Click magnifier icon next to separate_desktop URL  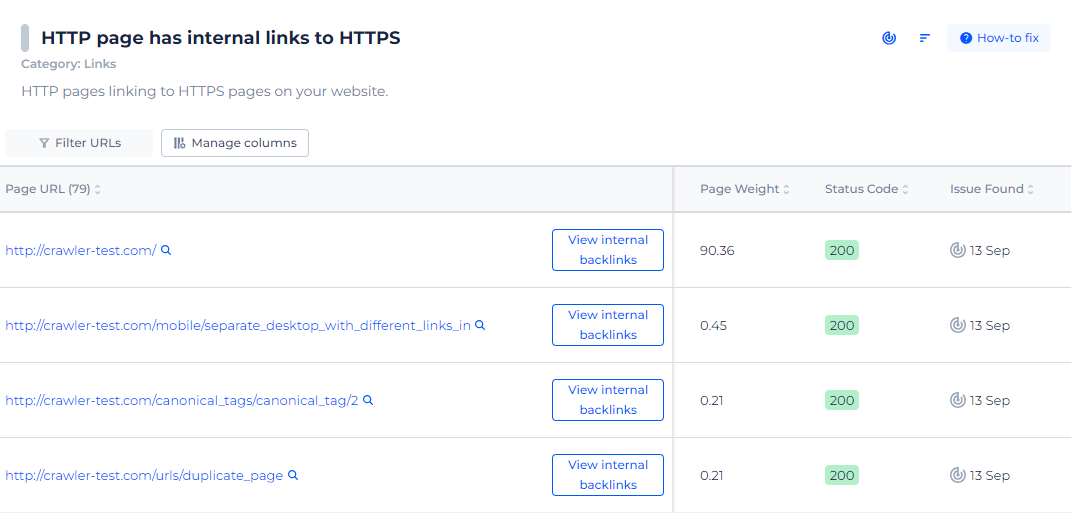[x=480, y=326]
